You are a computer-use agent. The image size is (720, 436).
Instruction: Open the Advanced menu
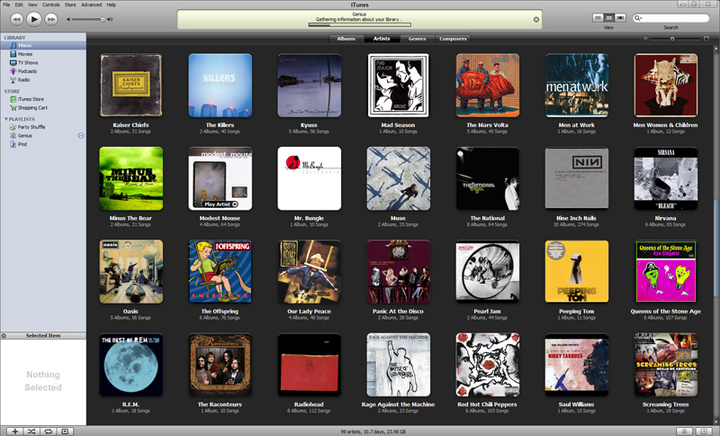point(91,4)
